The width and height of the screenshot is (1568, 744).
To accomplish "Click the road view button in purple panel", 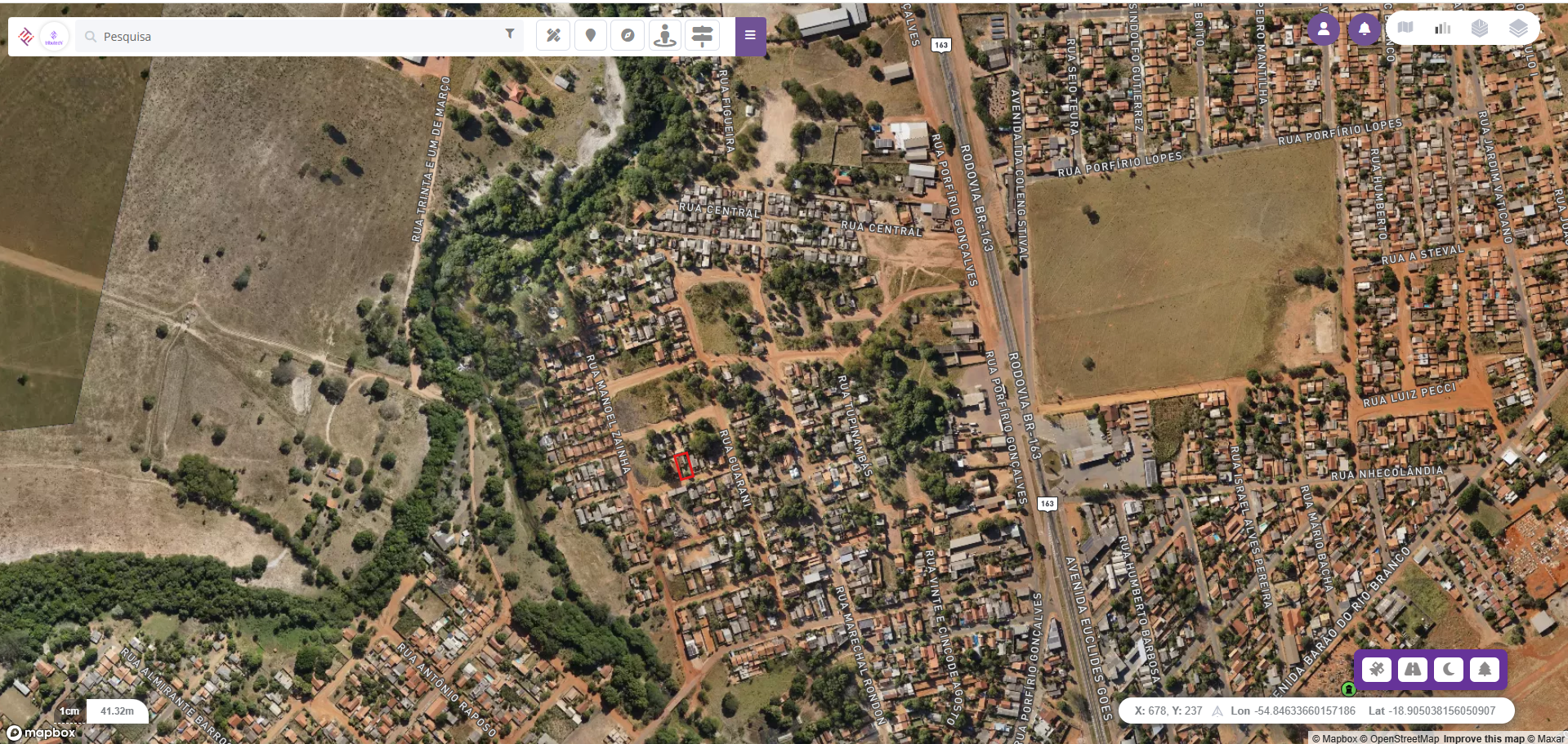I will coord(1413,670).
